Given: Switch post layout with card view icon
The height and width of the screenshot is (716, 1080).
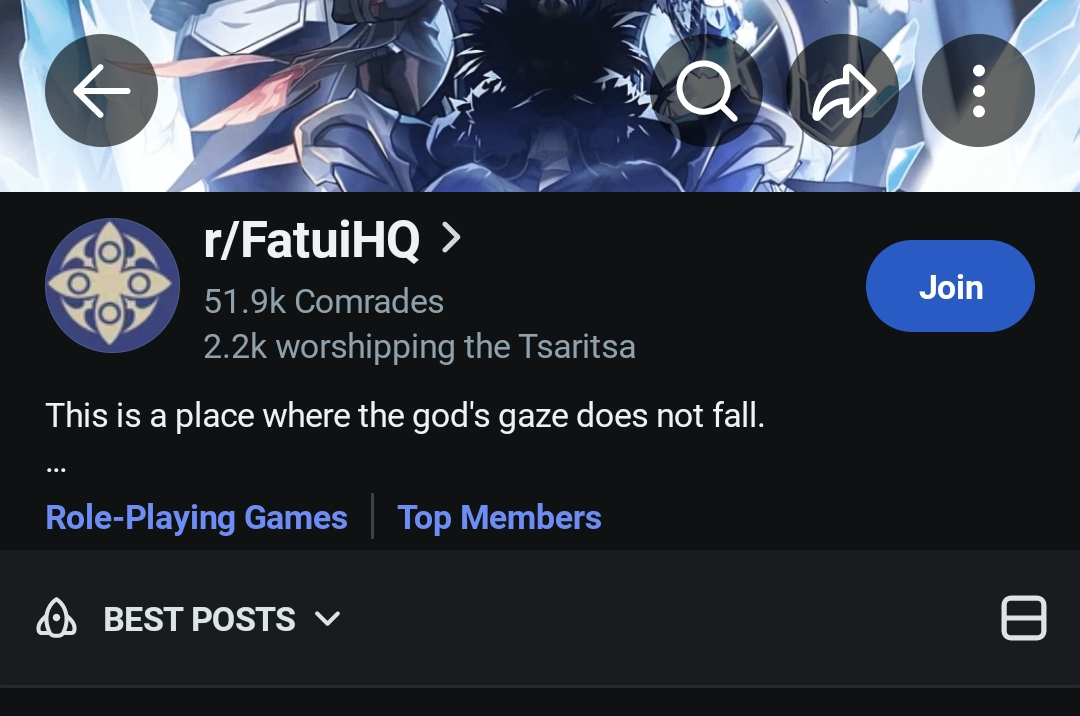Looking at the screenshot, I should pos(1023,618).
